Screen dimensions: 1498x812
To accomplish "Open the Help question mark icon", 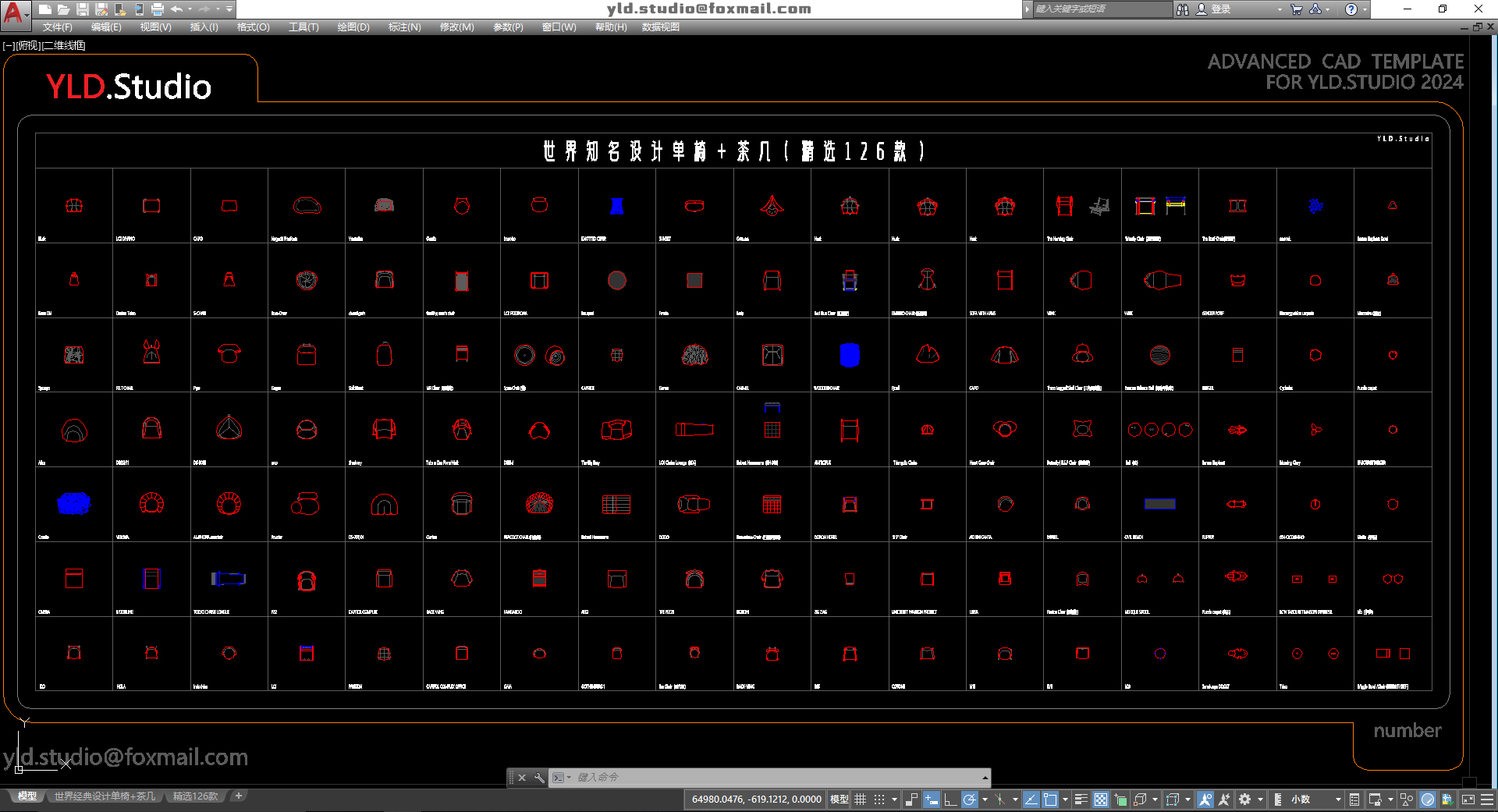I will [x=1351, y=9].
